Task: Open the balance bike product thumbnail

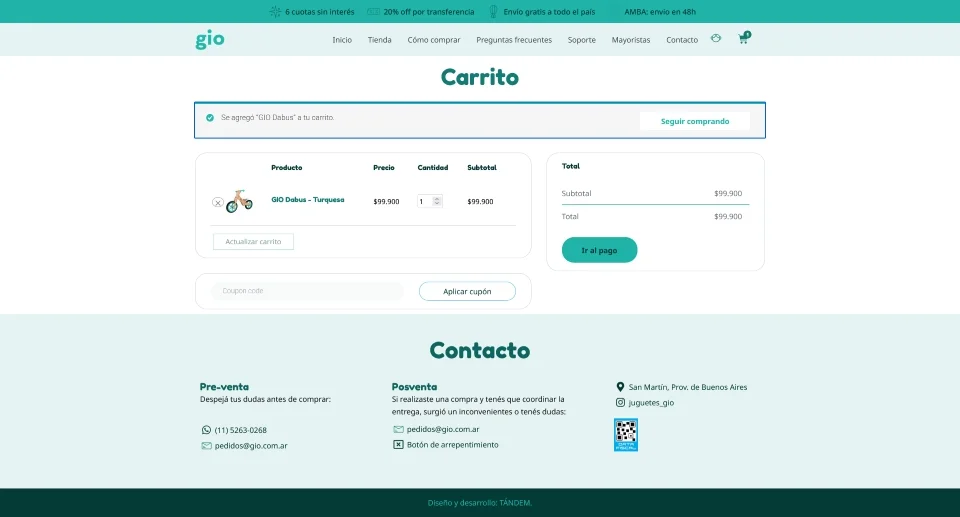Action: click(x=240, y=201)
